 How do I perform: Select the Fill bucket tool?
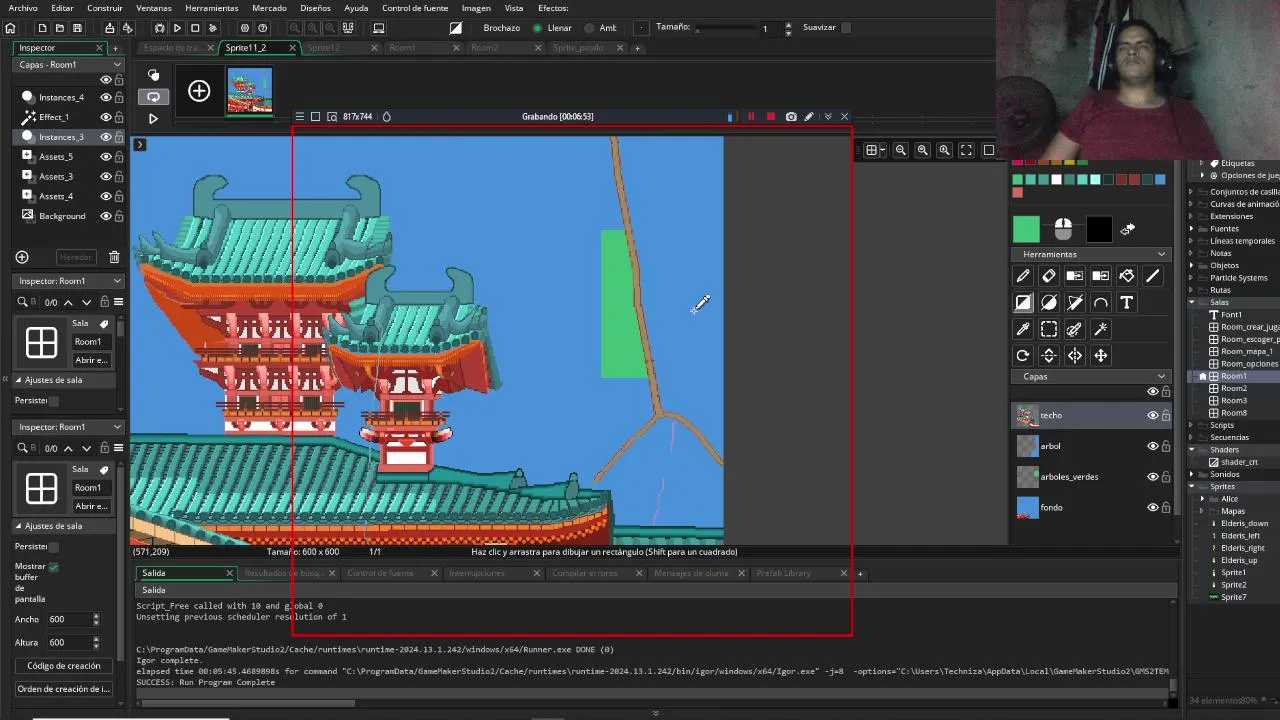[x=1127, y=276]
